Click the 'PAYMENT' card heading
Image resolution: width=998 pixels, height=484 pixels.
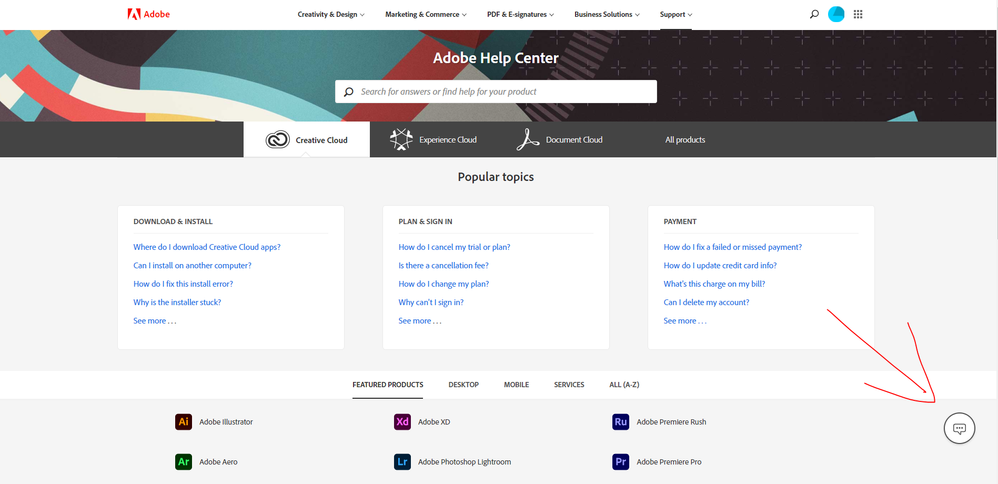680,222
